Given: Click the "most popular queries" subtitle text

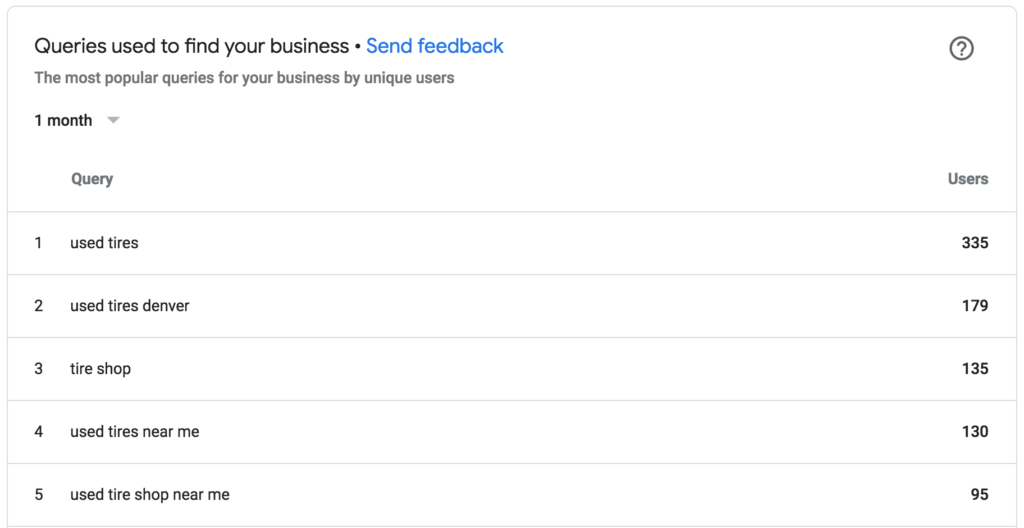Looking at the screenshot, I should point(244,78).
